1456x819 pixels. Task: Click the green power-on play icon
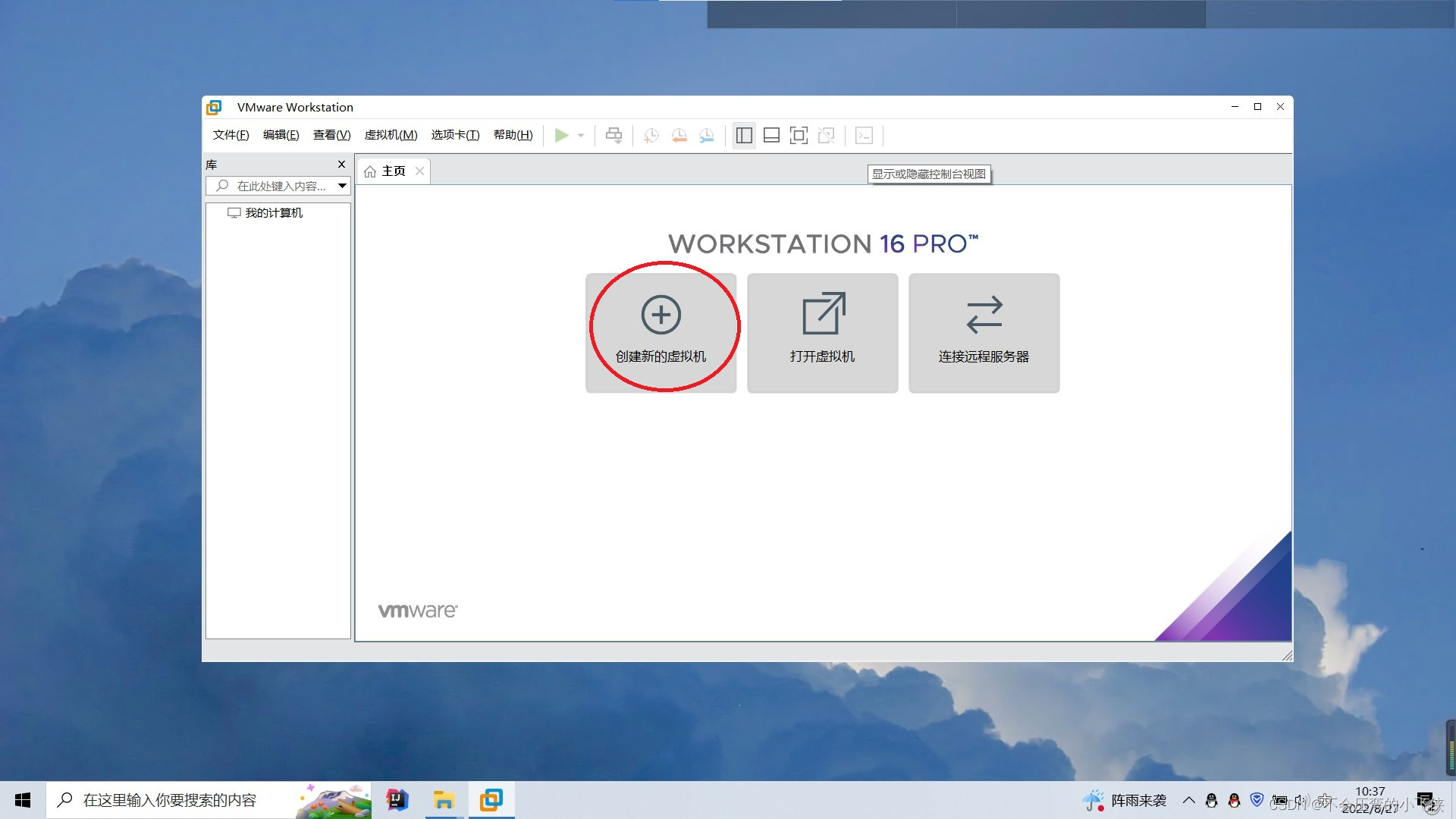pos(561,136)
